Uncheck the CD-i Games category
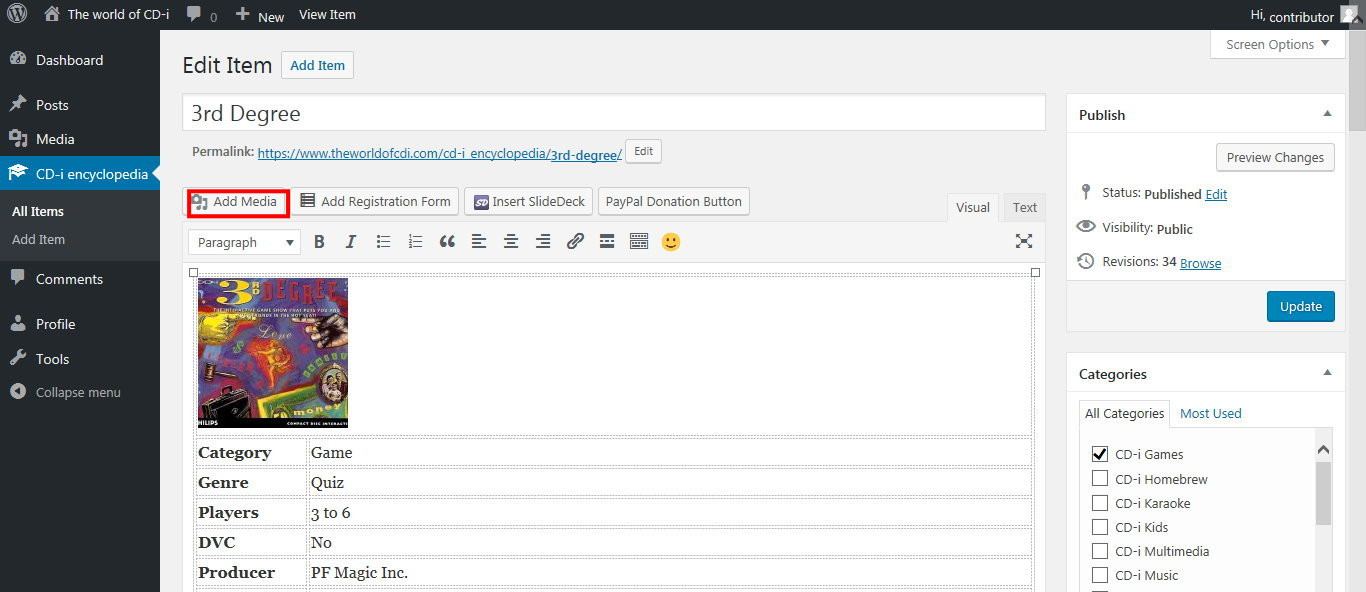The image size is (1366, 592). click(x=1100, y=454)
